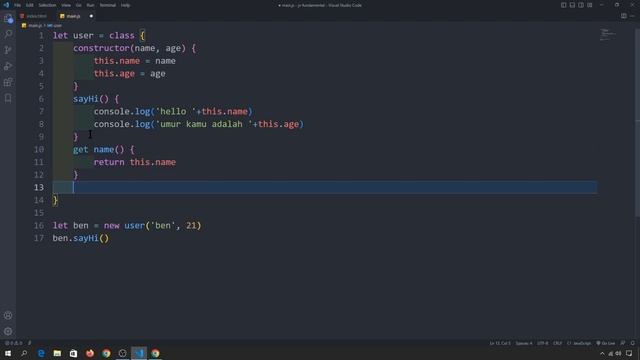Open Source Control in activity bar
This screenshot has height=360, width=640.
click(x=8, y=50)
